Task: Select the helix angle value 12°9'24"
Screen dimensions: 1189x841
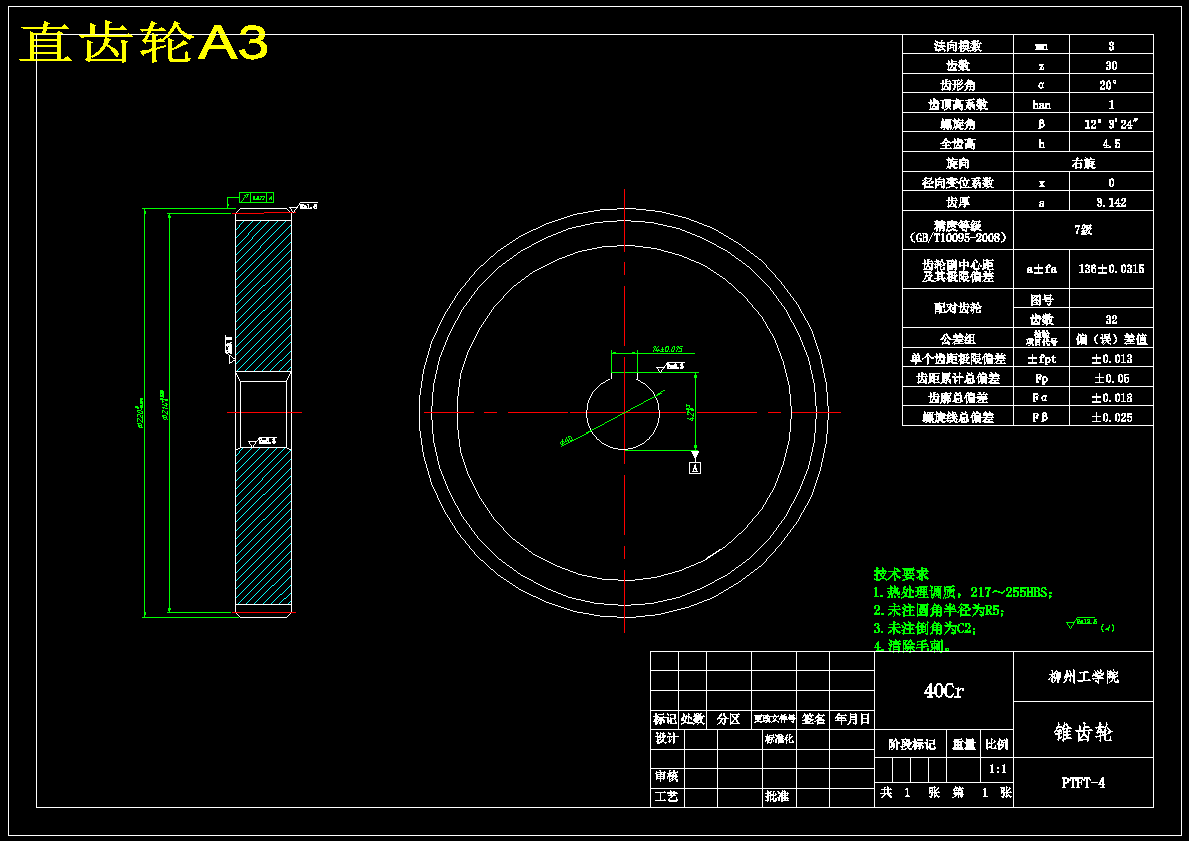Action: [x=1111, y=124]
